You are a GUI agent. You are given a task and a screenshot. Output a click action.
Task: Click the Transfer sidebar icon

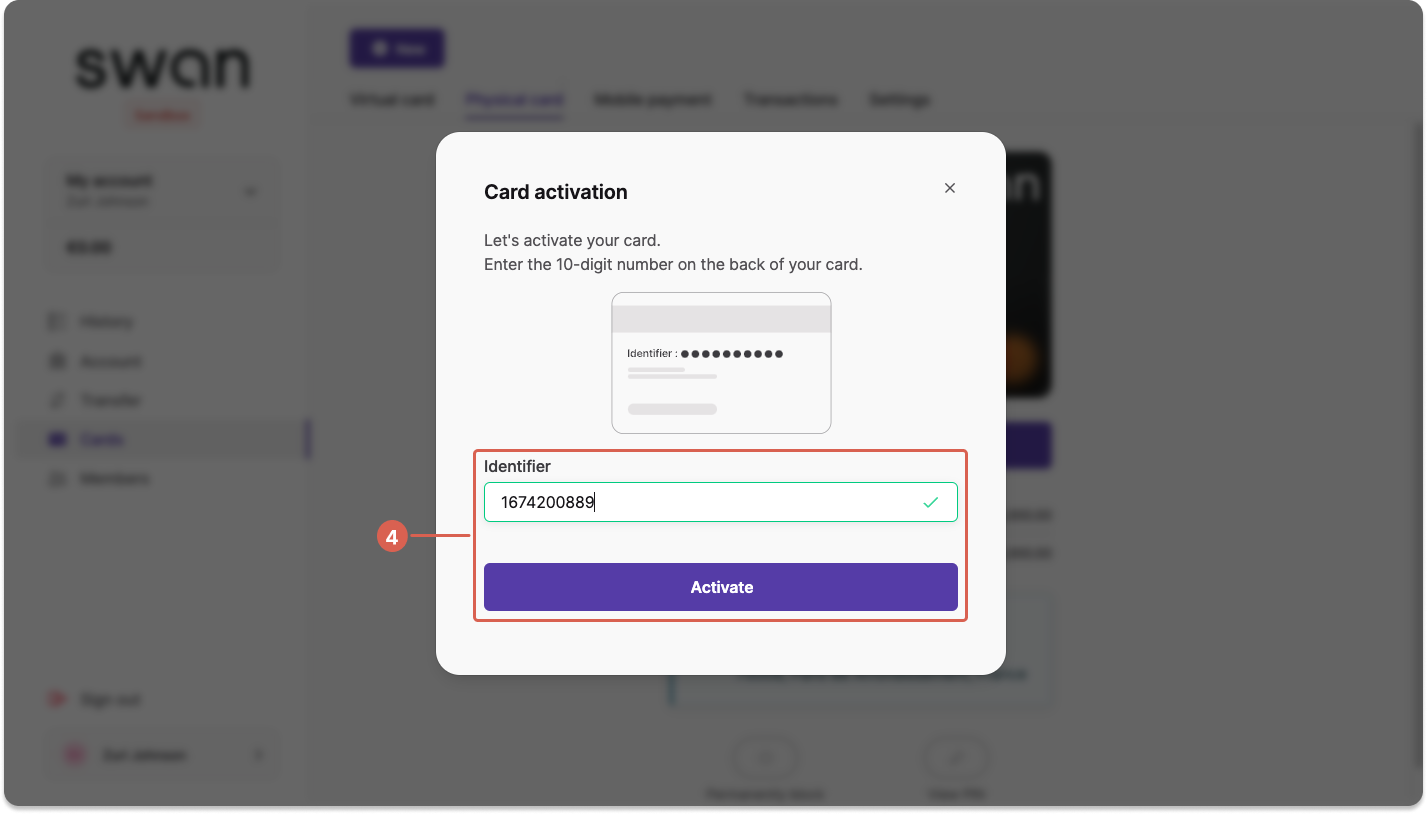(x=57, y=400)
